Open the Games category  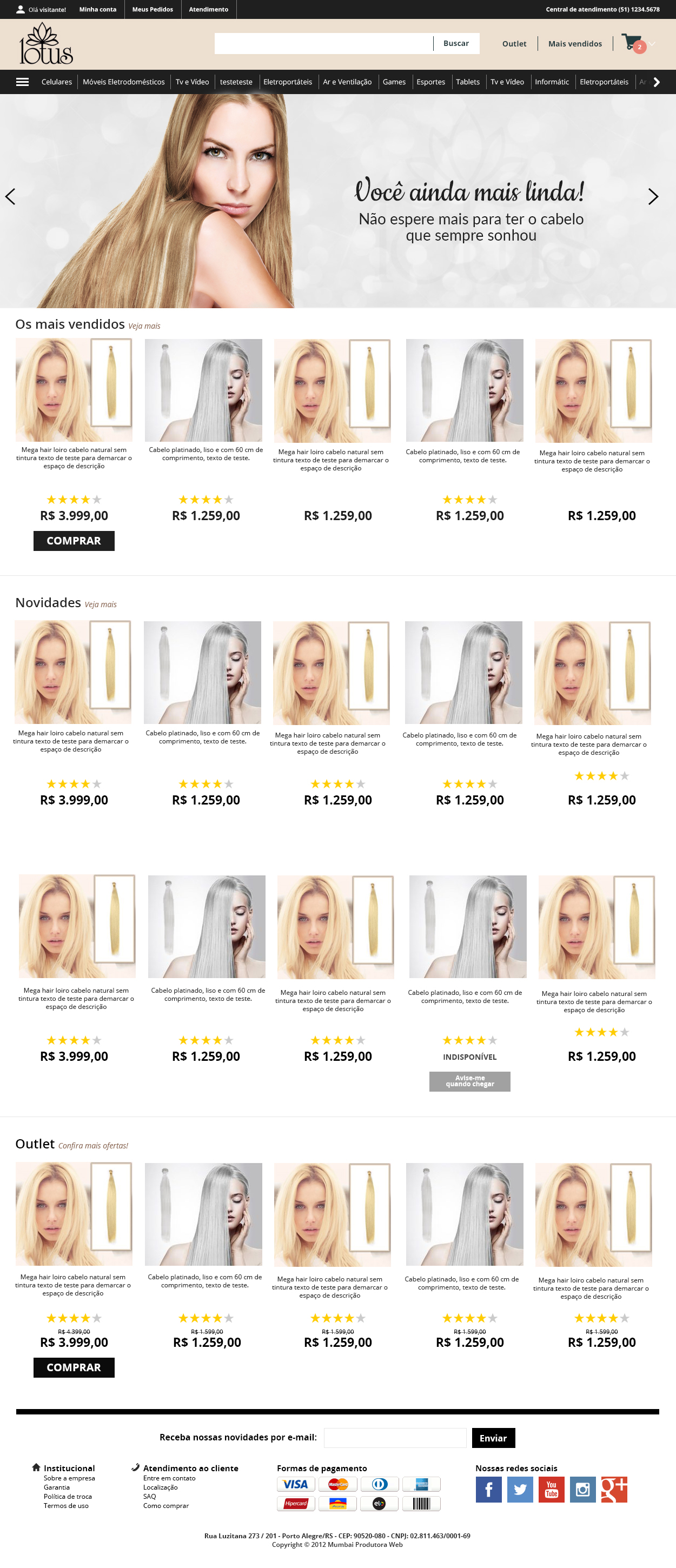(x=394, y=82)
